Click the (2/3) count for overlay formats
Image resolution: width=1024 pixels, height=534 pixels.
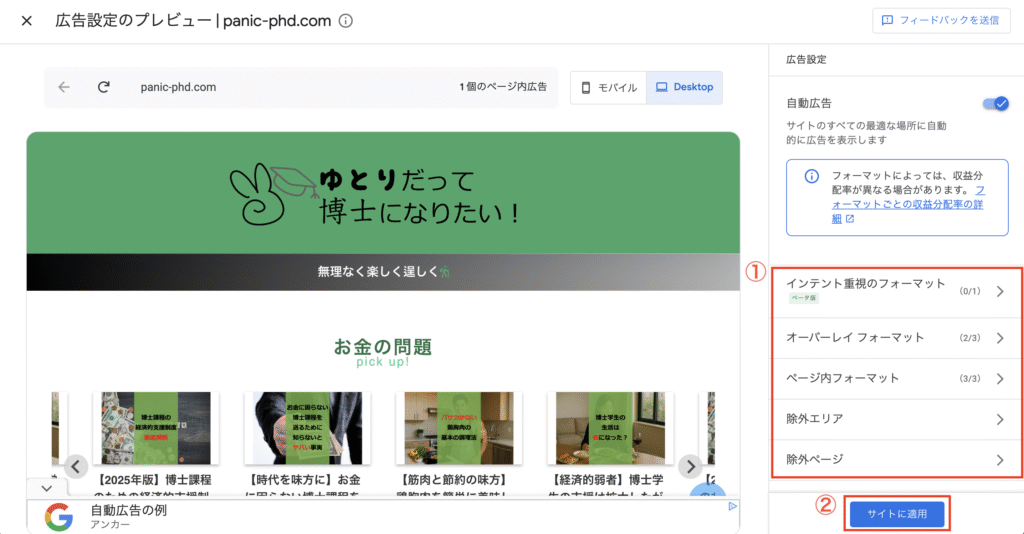pos(970,338)
